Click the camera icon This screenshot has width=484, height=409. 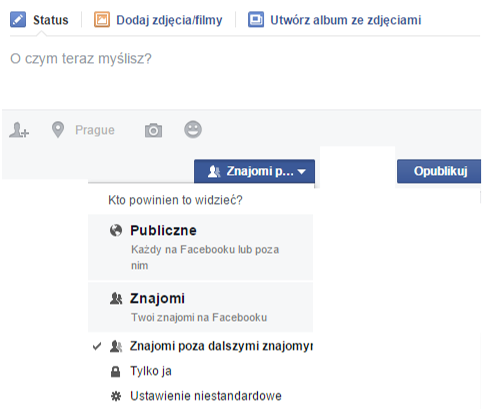click(x=153, y=130)
